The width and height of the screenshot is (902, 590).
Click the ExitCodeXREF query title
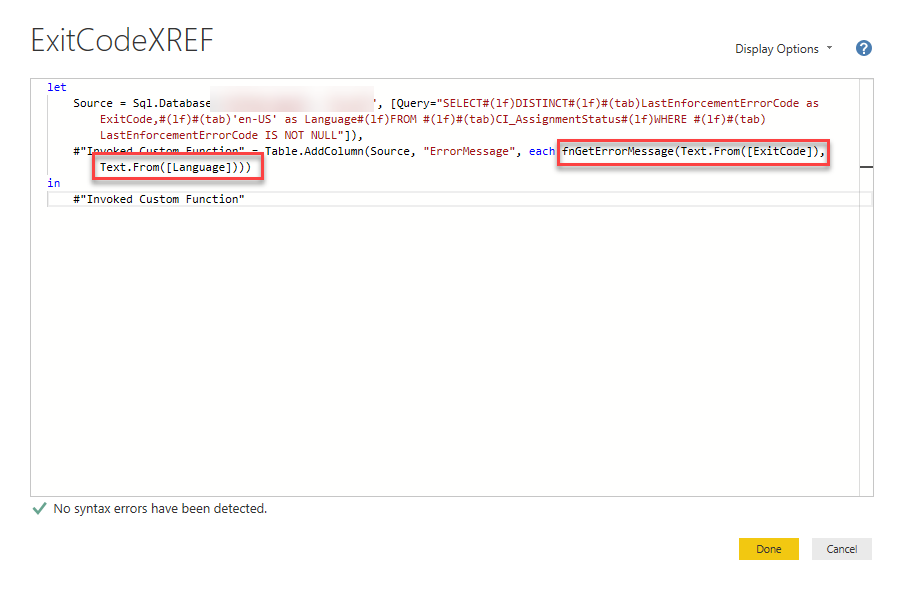[x=122, y=40]
